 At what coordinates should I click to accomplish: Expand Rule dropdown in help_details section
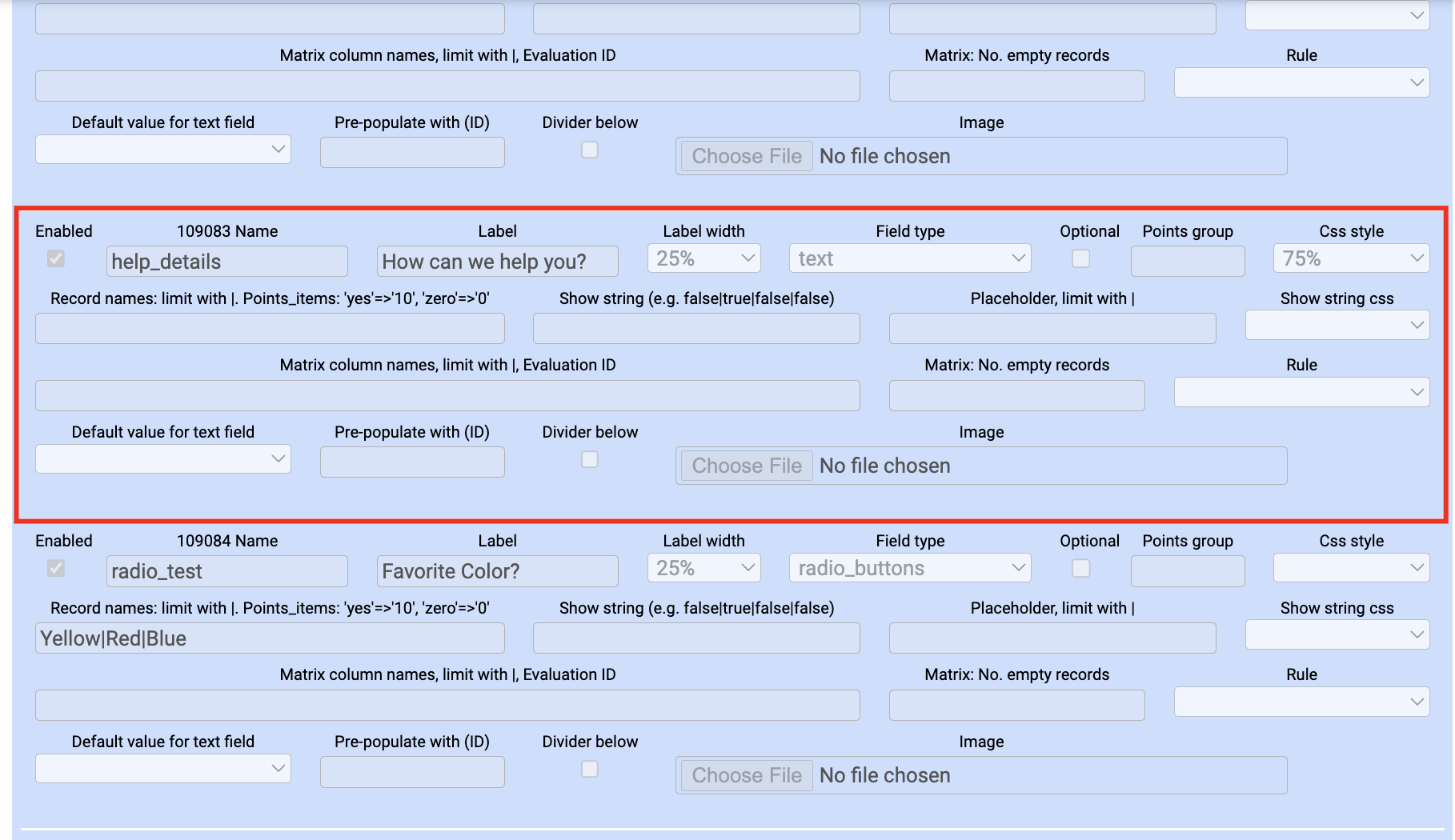1301,392
